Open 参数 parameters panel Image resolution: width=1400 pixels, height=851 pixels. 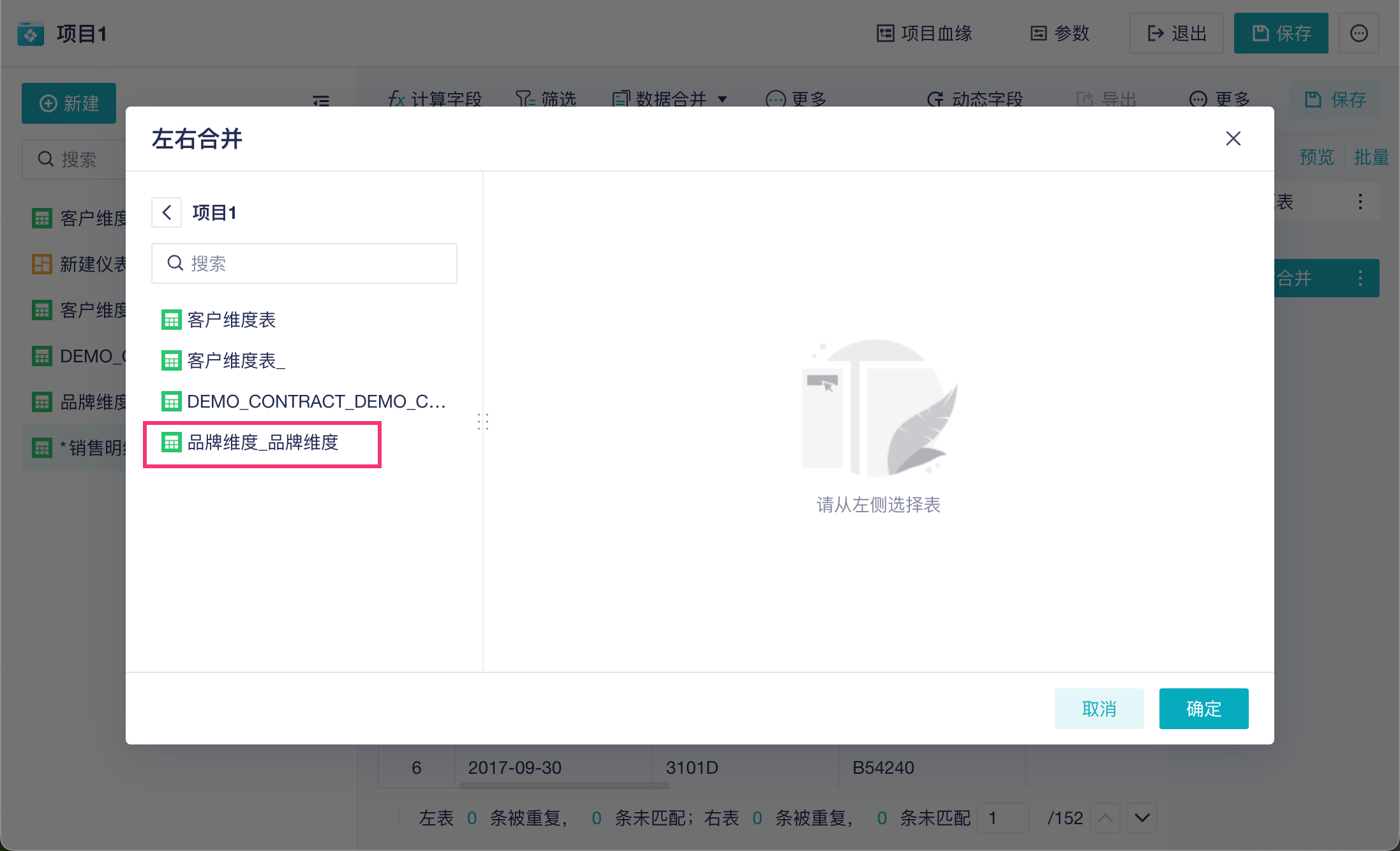[x=1060, y=33]
